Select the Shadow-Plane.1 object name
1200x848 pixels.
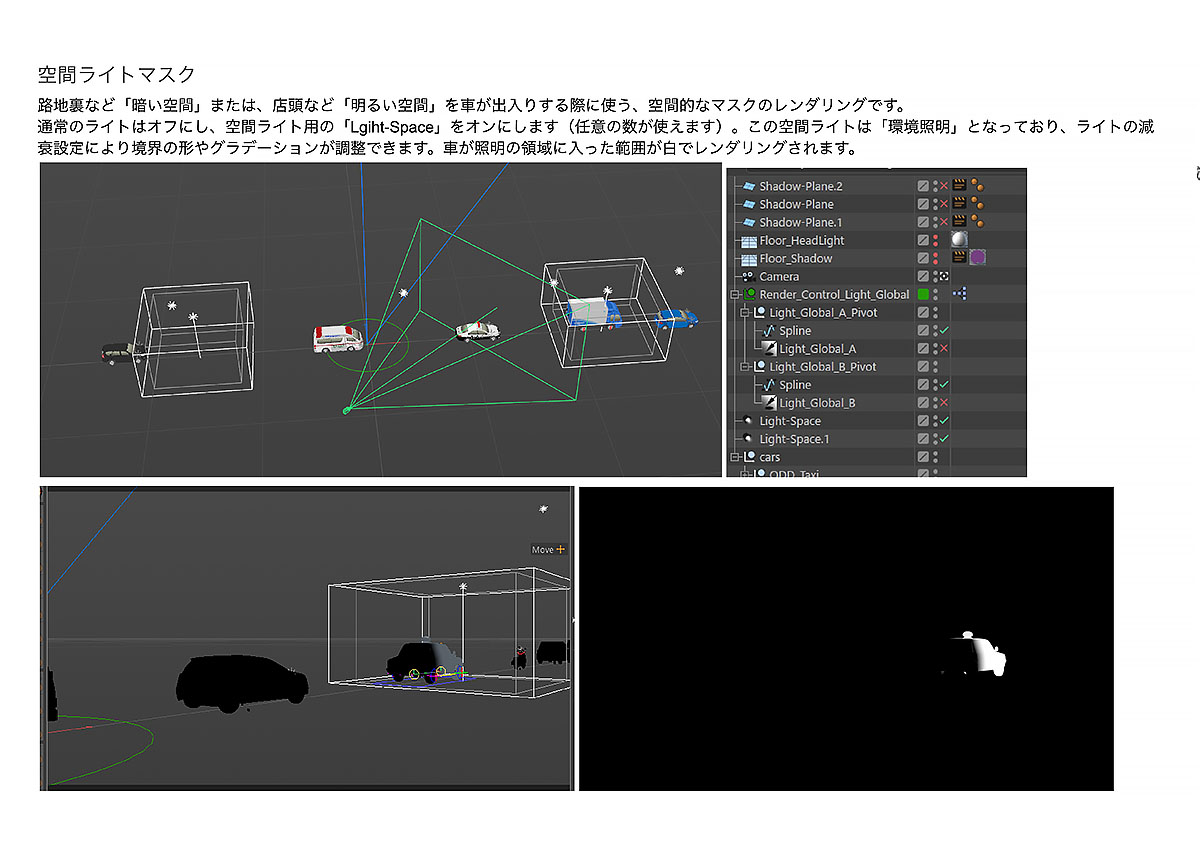[x=801, y=222]
